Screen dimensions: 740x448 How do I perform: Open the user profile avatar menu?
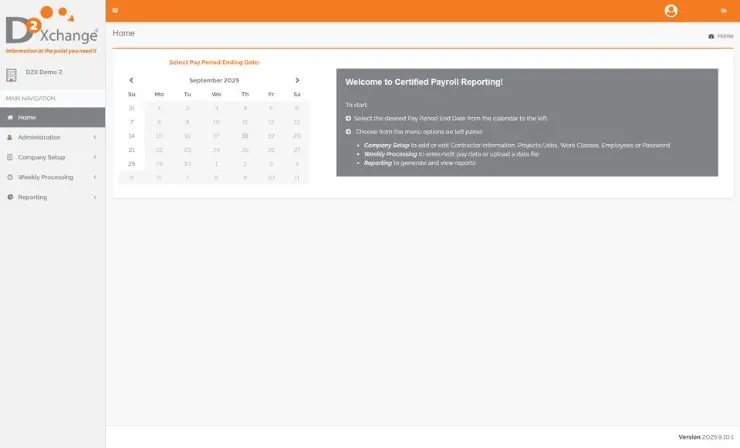point(671,10)
